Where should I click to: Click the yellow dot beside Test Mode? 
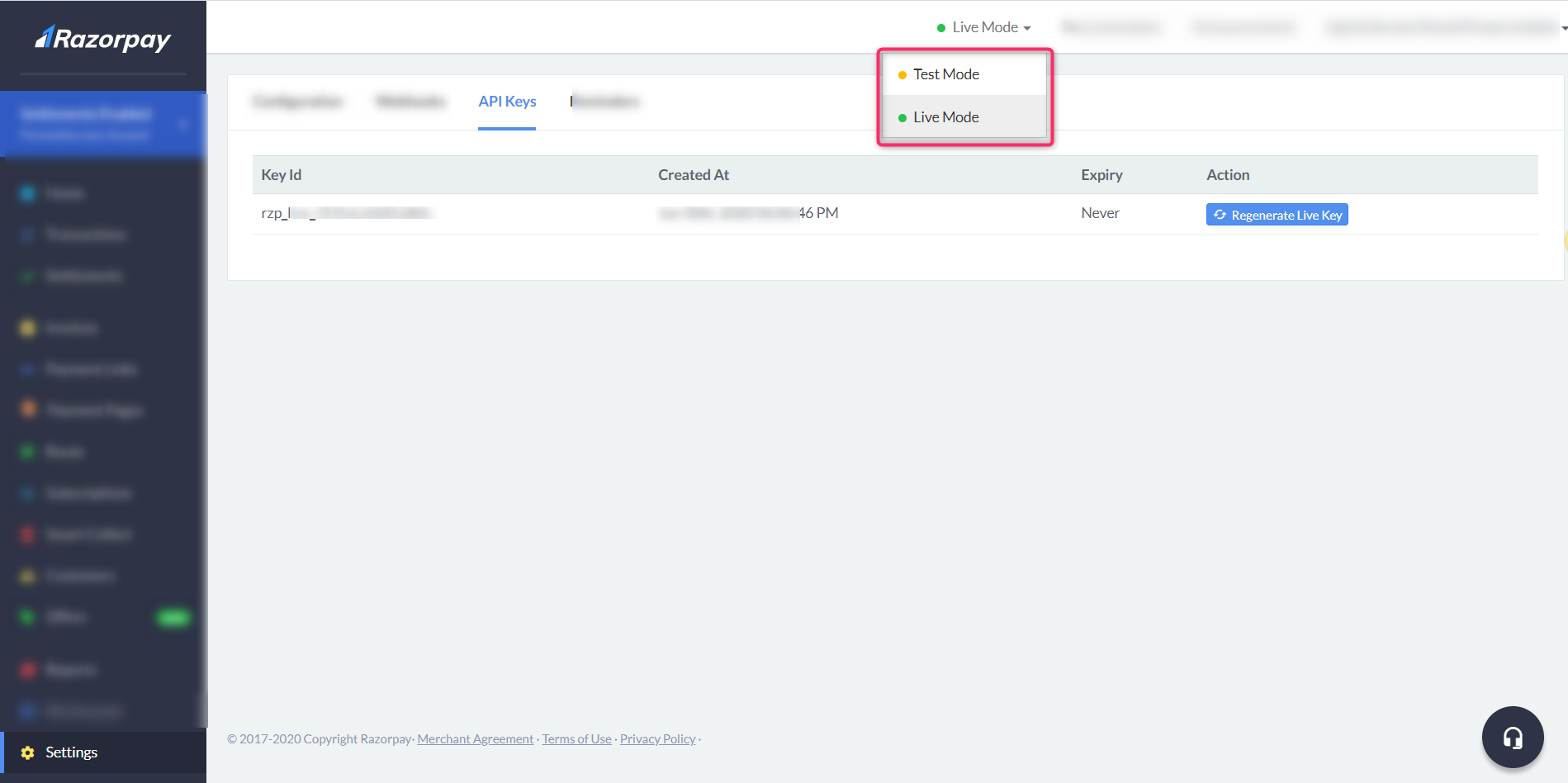tap(902, 75)
